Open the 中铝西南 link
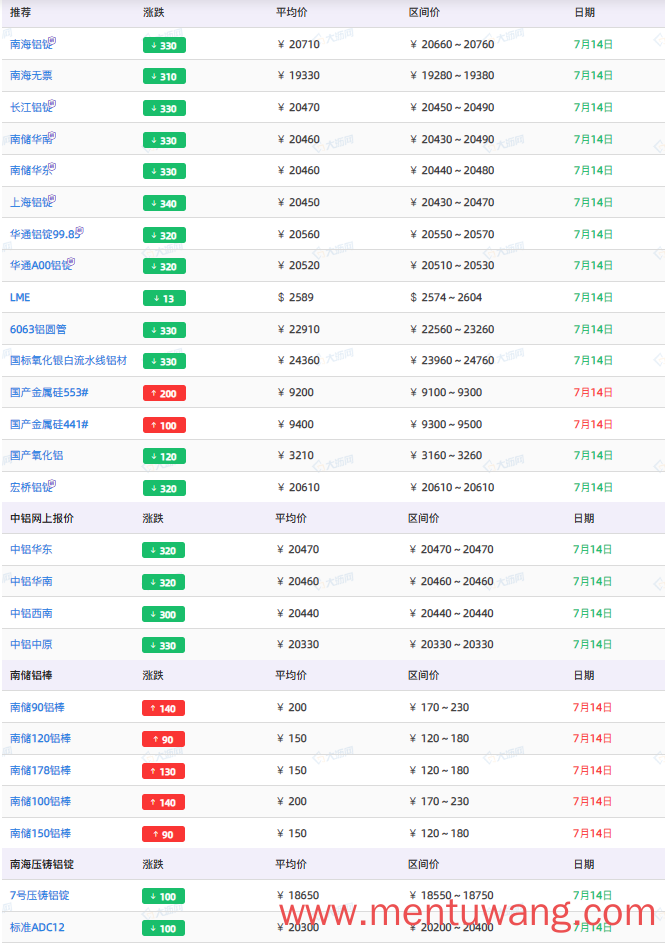Viewport: 665px width, 943px height. pos(31,613)
